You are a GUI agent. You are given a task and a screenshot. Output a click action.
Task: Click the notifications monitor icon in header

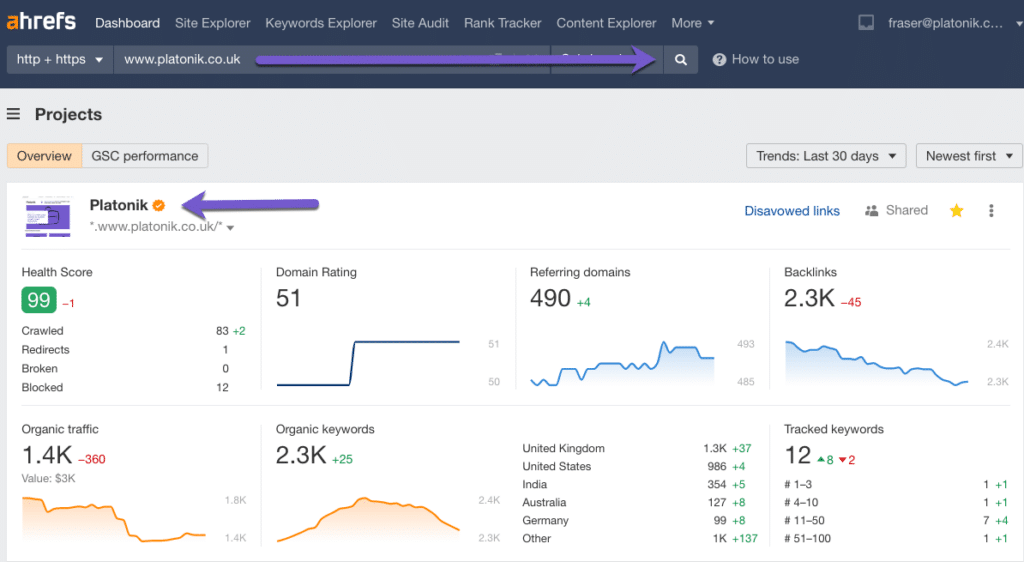(867, 23)
